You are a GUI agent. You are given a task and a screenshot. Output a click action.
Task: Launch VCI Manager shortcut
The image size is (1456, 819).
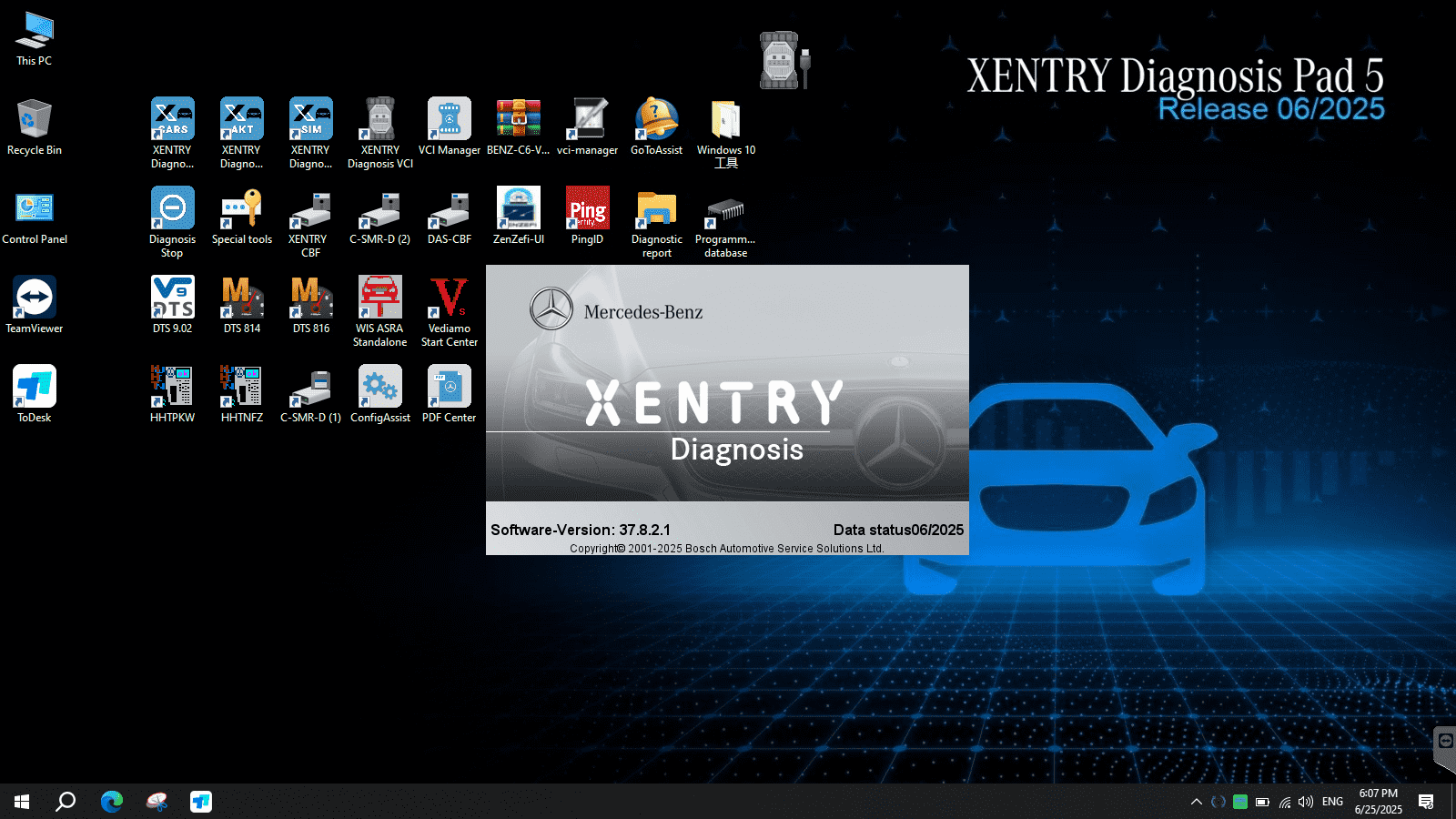tap(450, 127)
